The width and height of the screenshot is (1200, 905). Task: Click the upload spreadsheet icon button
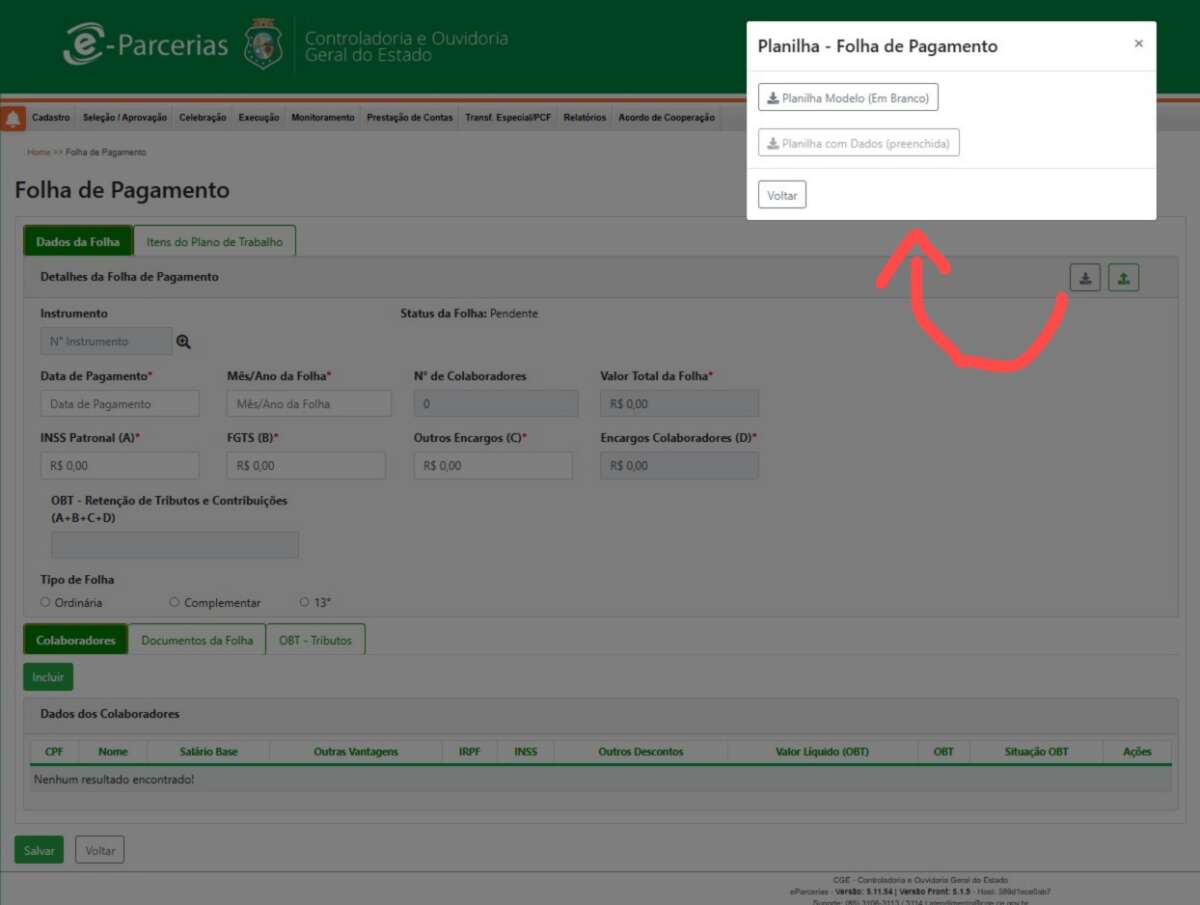(1123, 278)
